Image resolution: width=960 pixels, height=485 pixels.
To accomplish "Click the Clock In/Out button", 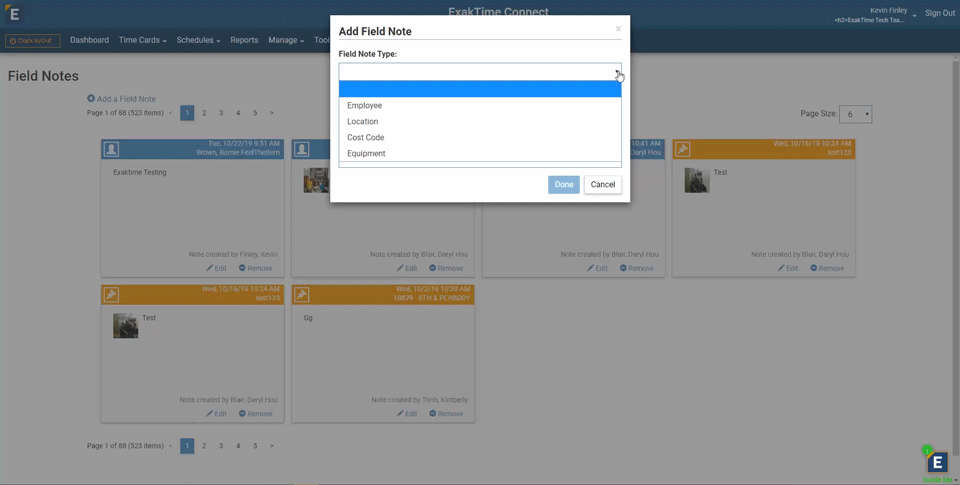I will [32, 41].
